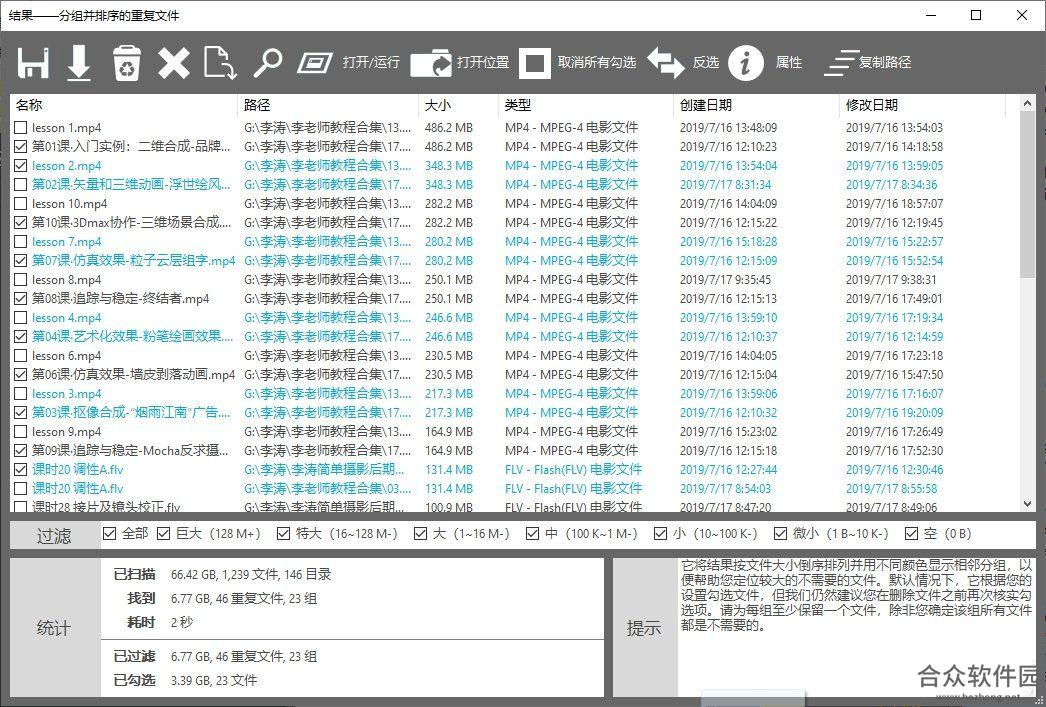The width and height of the screenshot is (1046, 707).
Task: Select the lesson 4.mp4 file name
Action: click(67, 317)
